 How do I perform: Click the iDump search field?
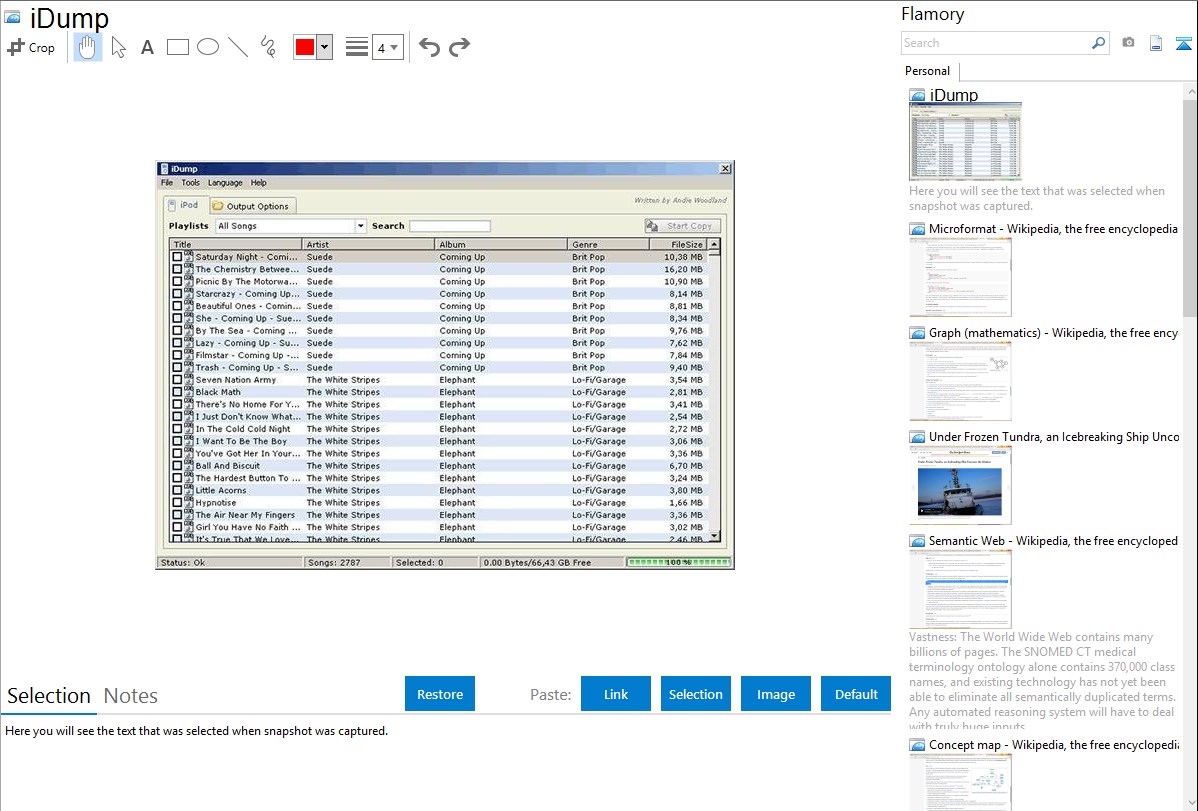coord(450,226)
